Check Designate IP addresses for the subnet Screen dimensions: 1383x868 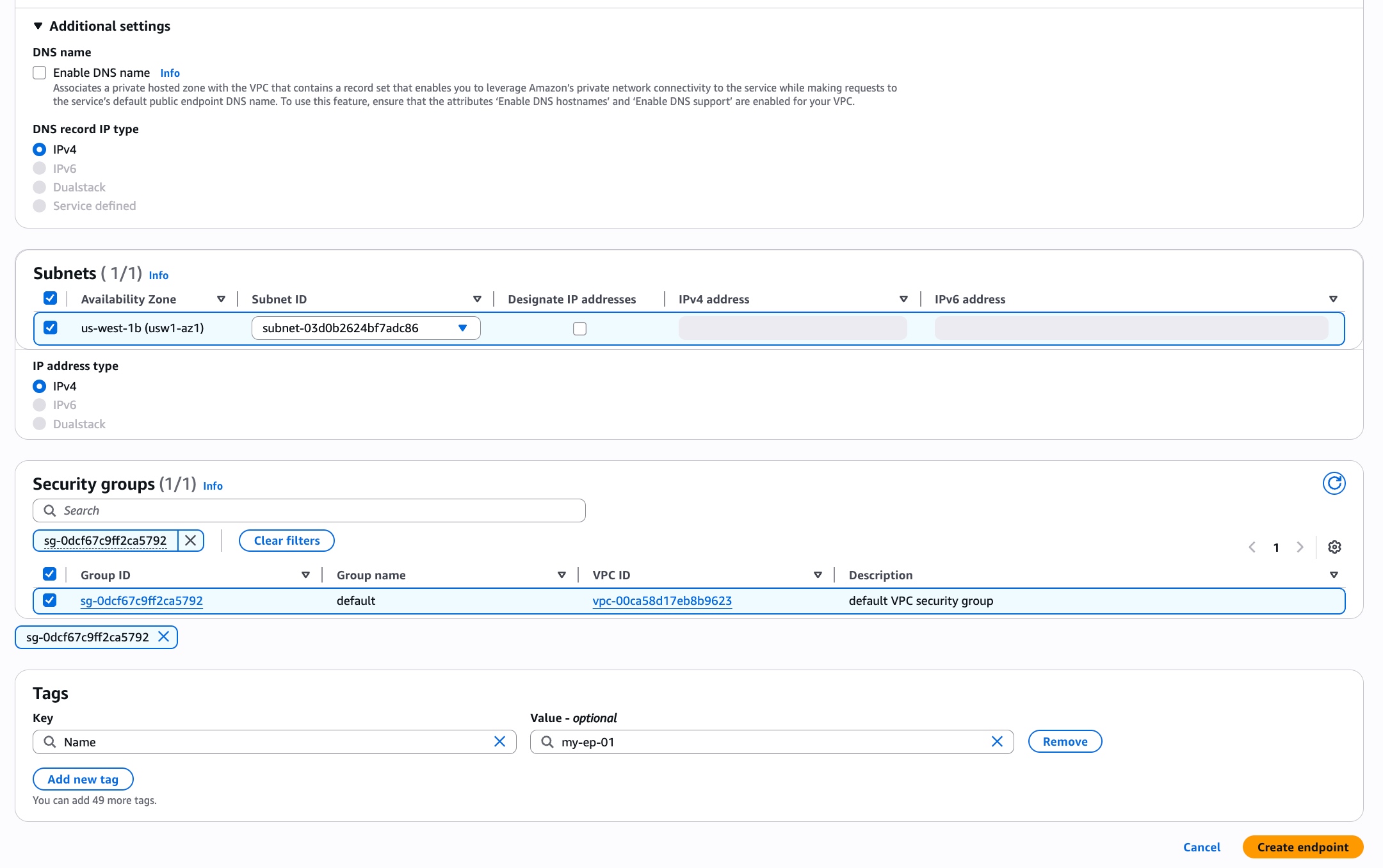click(x=580, y=328)
